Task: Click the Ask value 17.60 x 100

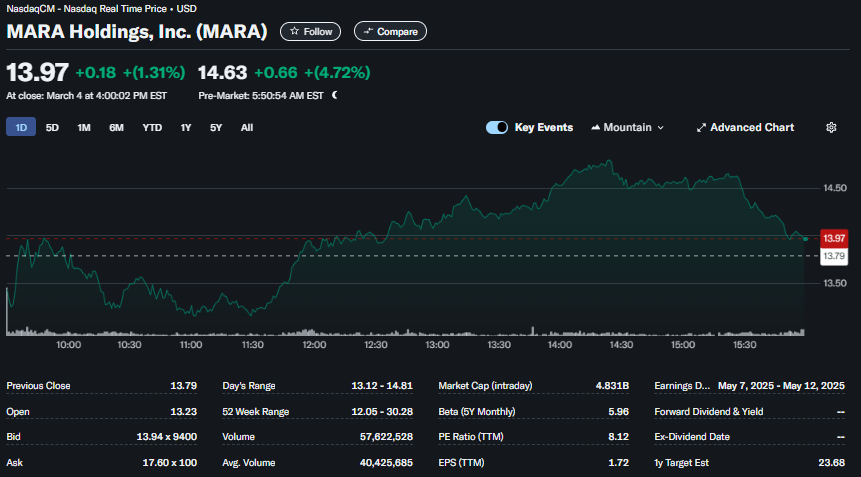Action: point(170,463)
